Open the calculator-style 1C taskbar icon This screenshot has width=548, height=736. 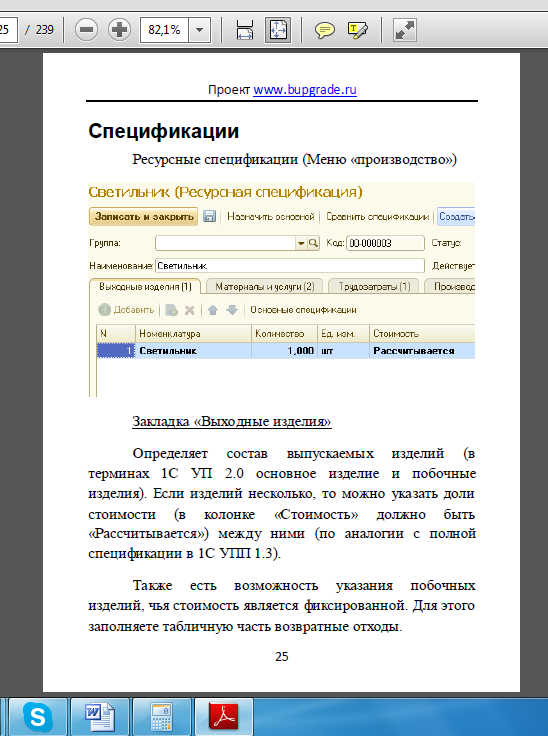[x=162, y=717]
